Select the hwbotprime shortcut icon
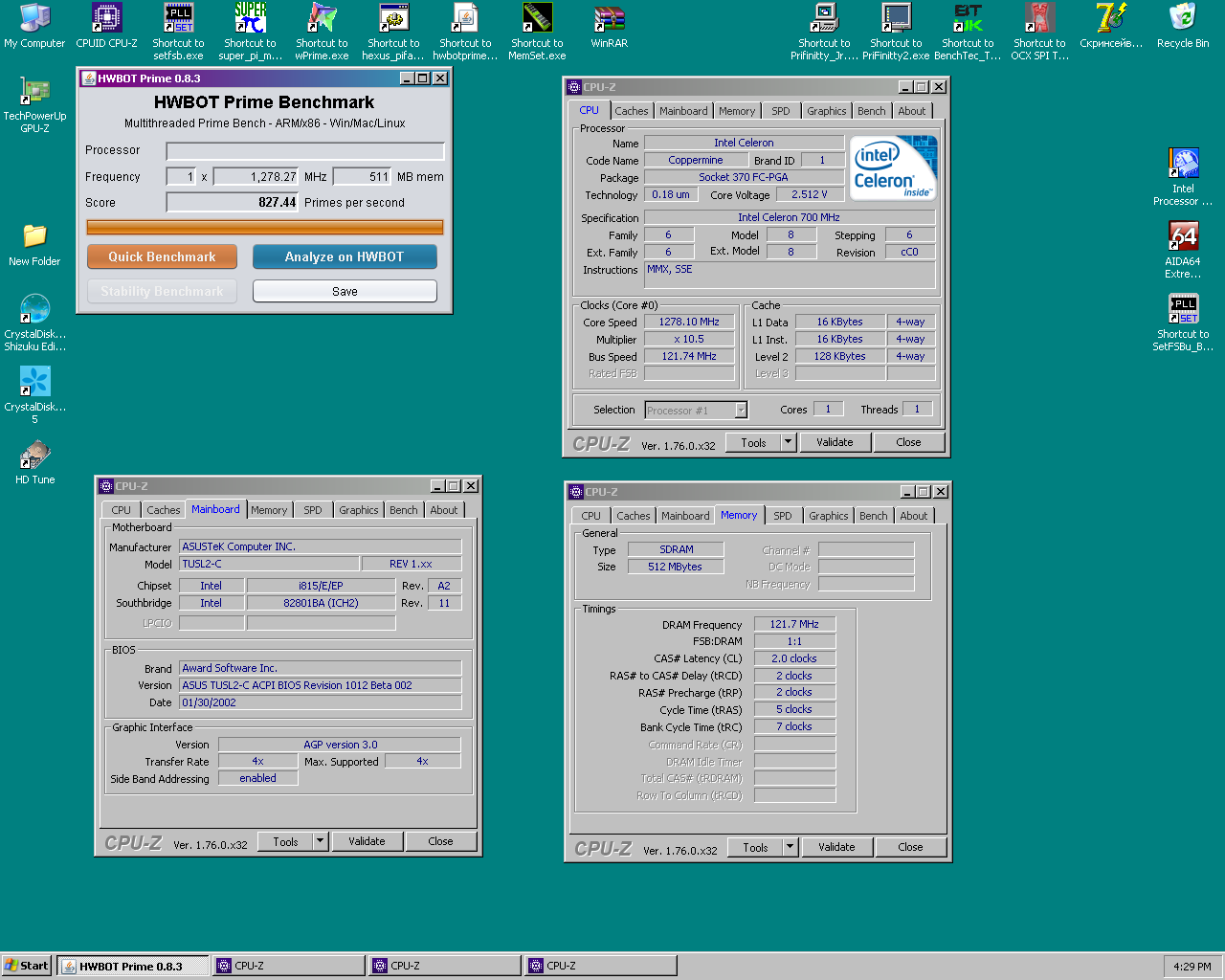 pos(465,32)
